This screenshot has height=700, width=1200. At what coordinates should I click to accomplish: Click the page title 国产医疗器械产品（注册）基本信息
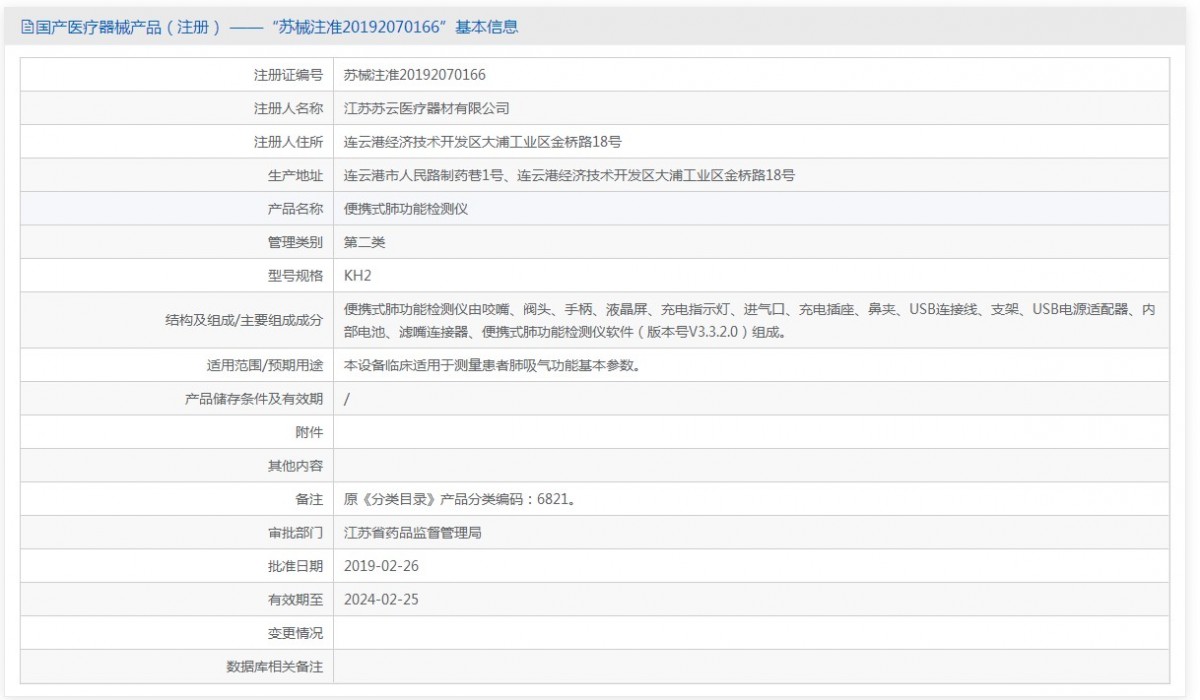[278, 28]
